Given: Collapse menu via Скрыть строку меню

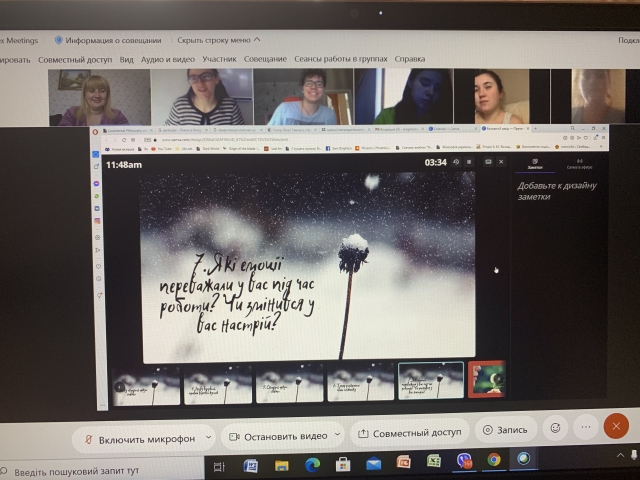Looking at the screenshot, I should click(218, 40).
